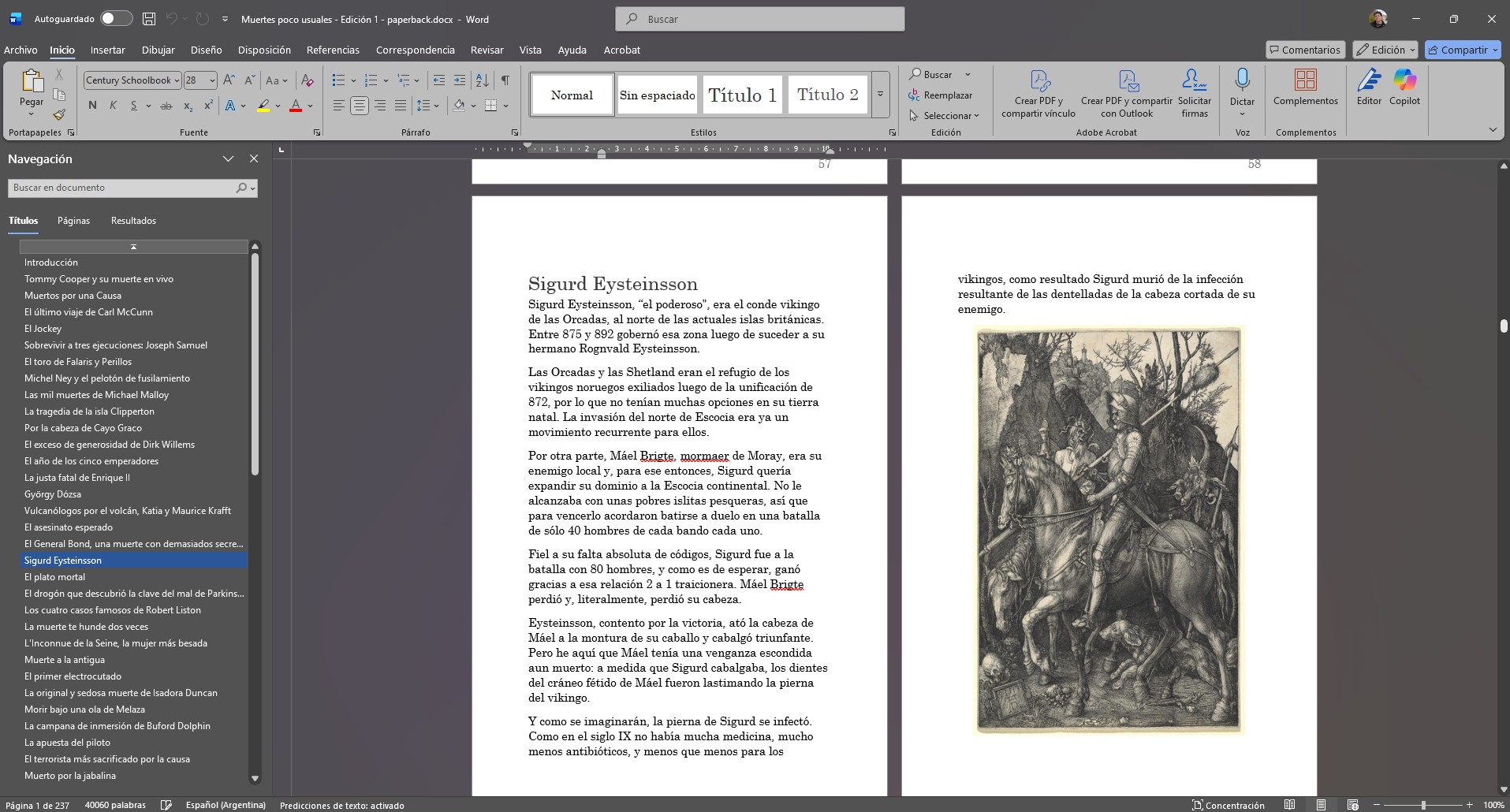Open the Editor proofing tool
The width and height of the screenshot is (1510, 812).
click(1369, 88)
